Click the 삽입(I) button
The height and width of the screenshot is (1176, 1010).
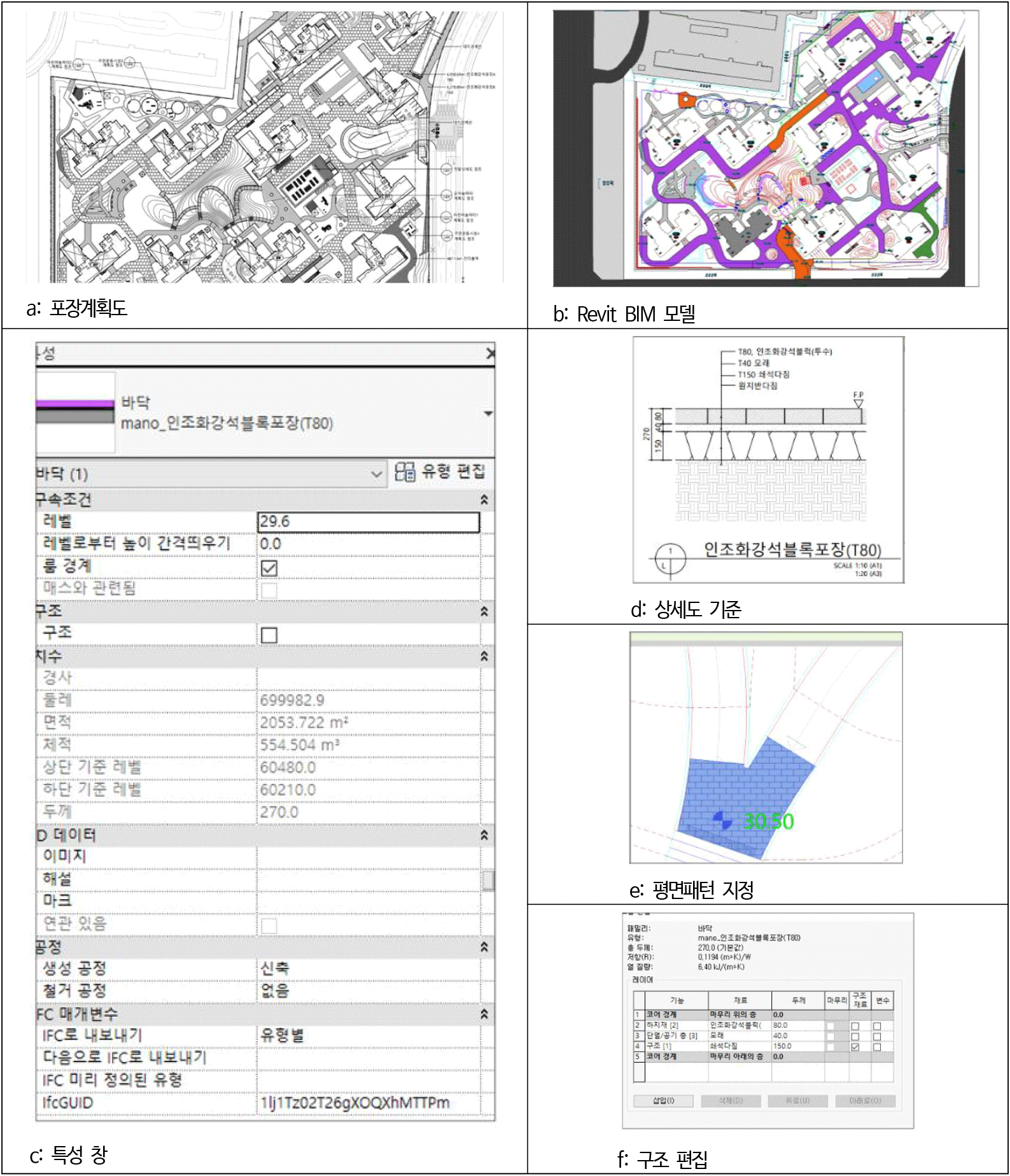(x=663, y=1100)
